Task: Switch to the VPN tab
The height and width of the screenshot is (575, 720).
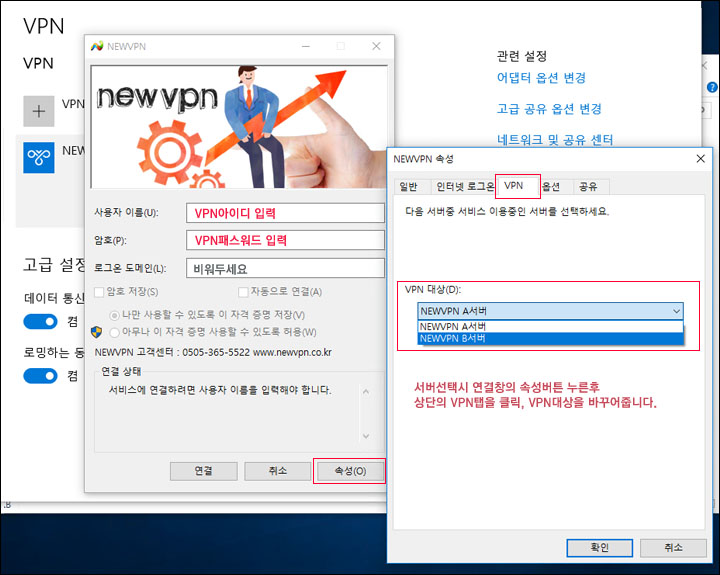Action: pos(514,186)
